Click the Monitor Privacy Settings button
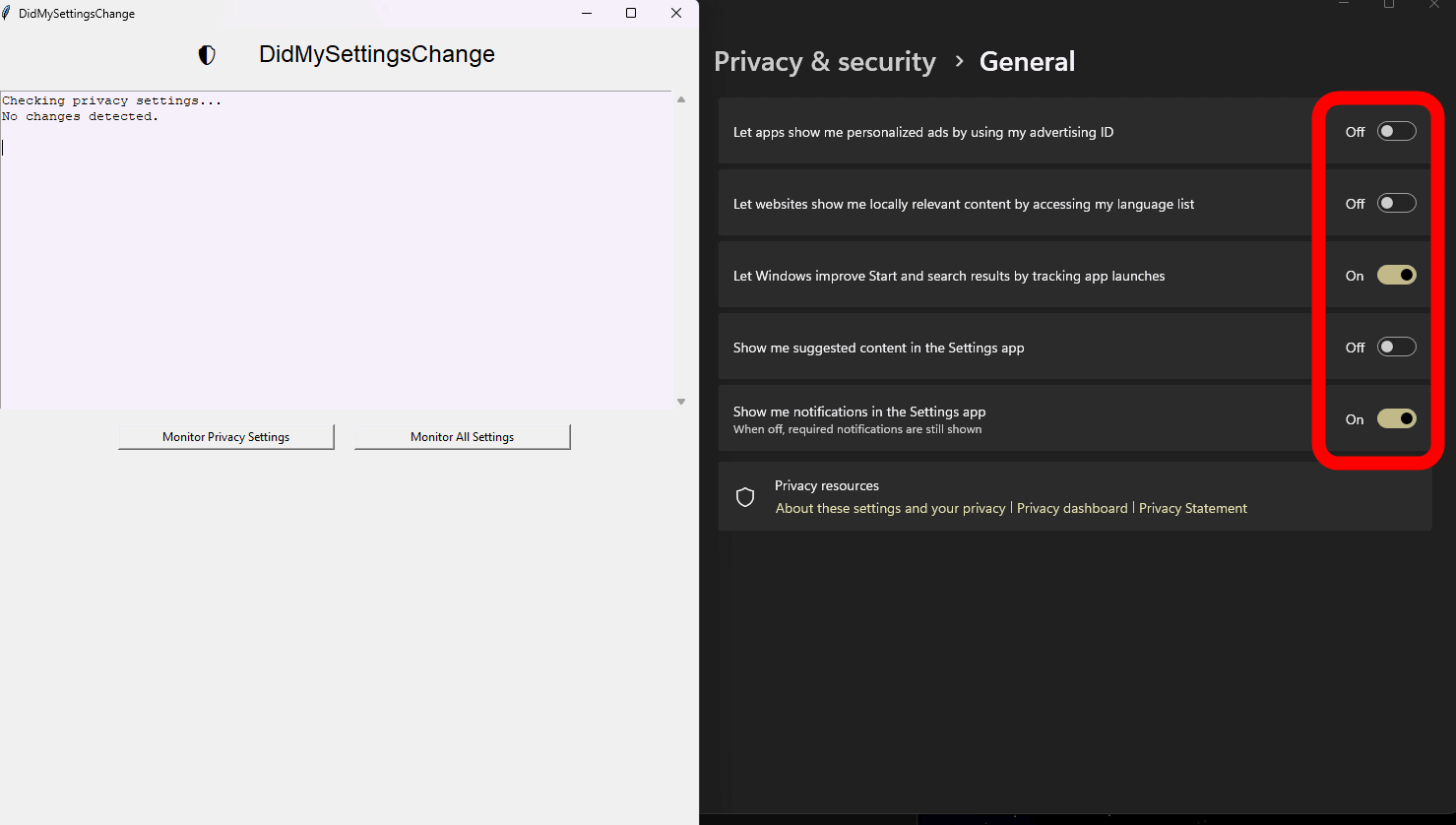This screenshot has height=825, width=1456. (x=226, y=437)
